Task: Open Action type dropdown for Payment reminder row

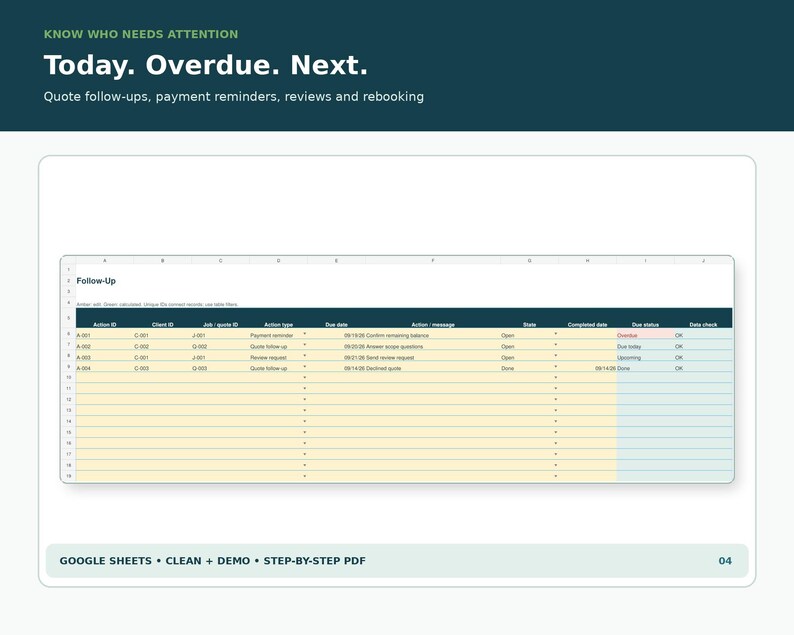Action: [304, 334]
